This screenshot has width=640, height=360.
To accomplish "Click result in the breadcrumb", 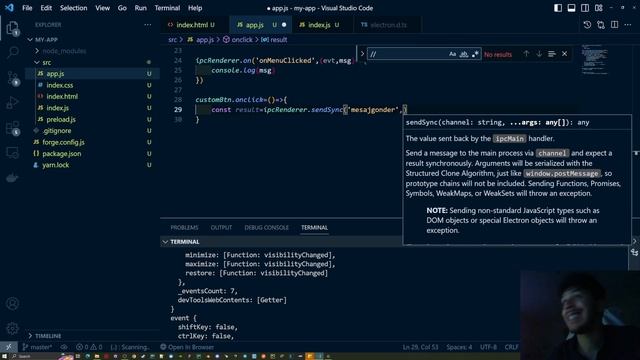I will (279, 40).
